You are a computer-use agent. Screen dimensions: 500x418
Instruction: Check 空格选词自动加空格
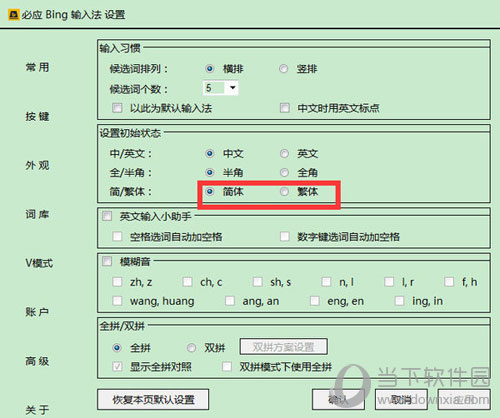117,236
